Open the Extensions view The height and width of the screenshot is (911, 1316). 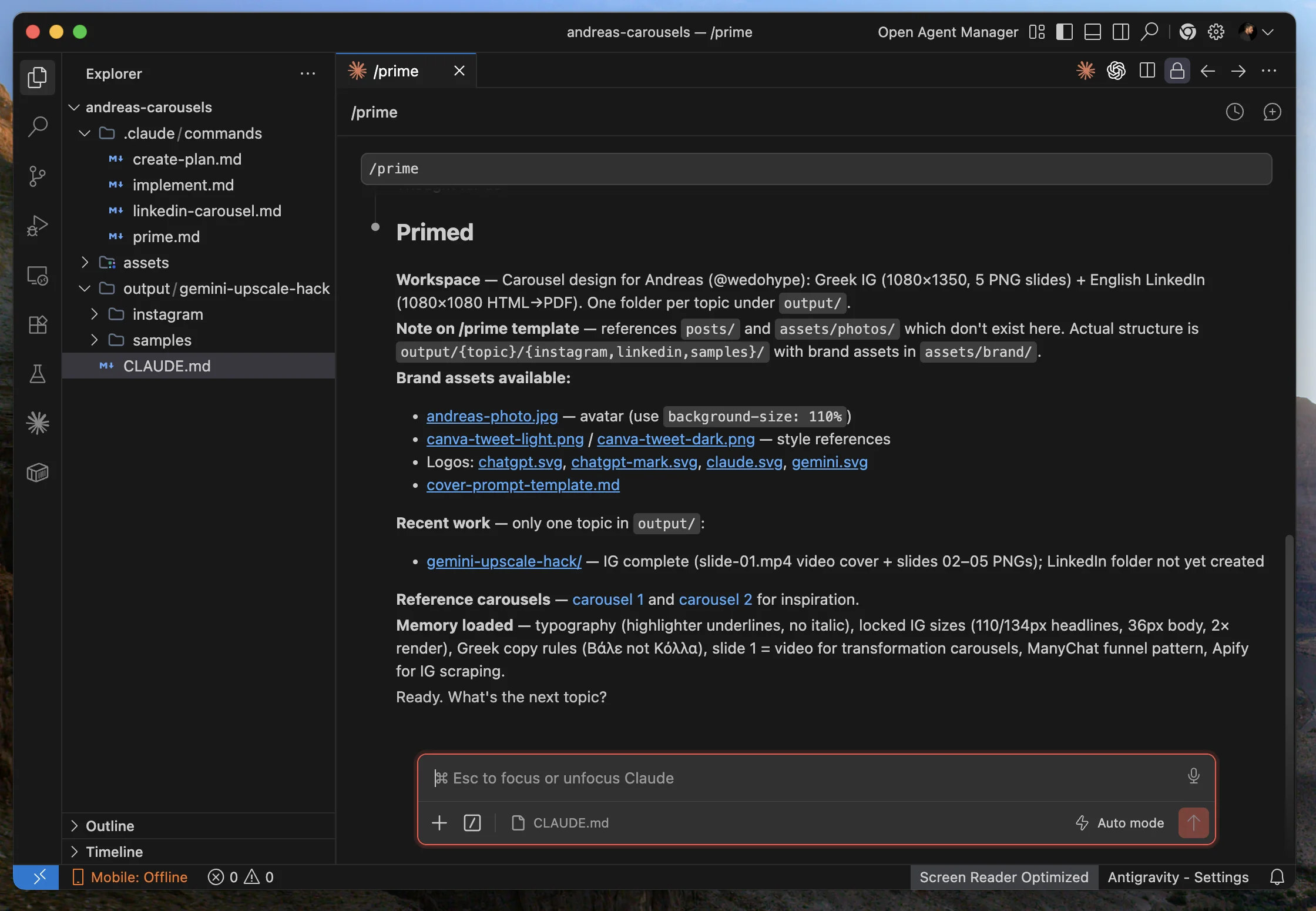click(x=38, y=324)
